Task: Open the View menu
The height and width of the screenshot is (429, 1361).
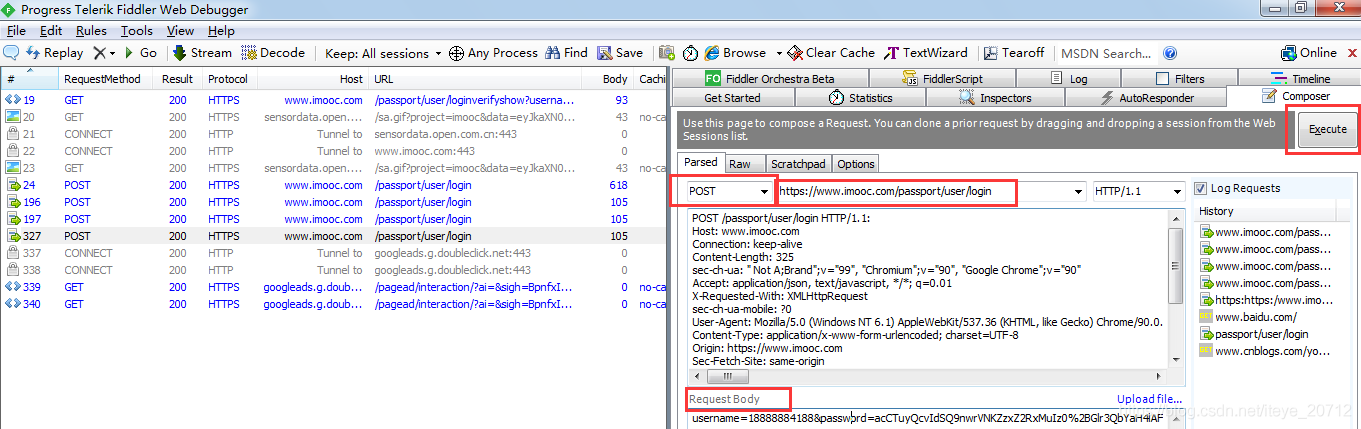Action: (180, 31)
